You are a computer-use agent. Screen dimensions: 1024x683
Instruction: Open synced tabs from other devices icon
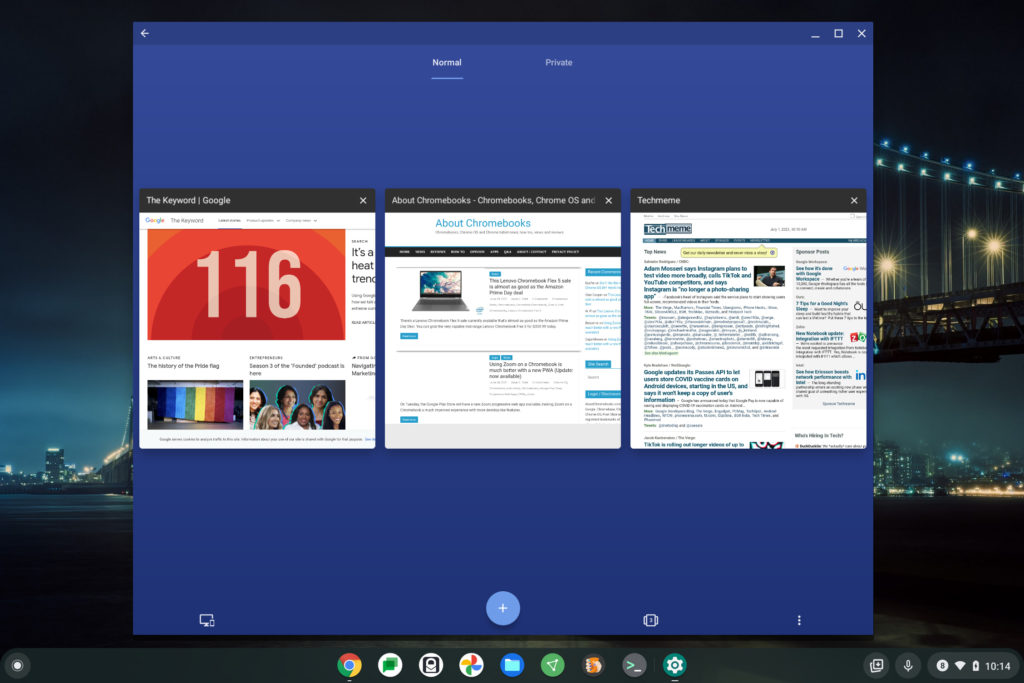point(207,620)
